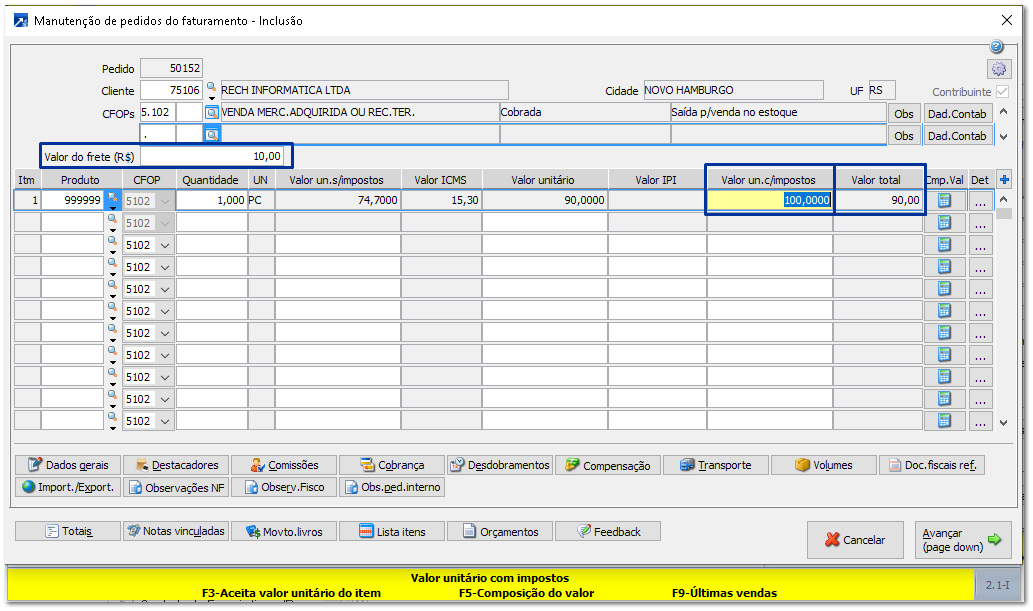Click the Cancelar button

click(855, 540)
